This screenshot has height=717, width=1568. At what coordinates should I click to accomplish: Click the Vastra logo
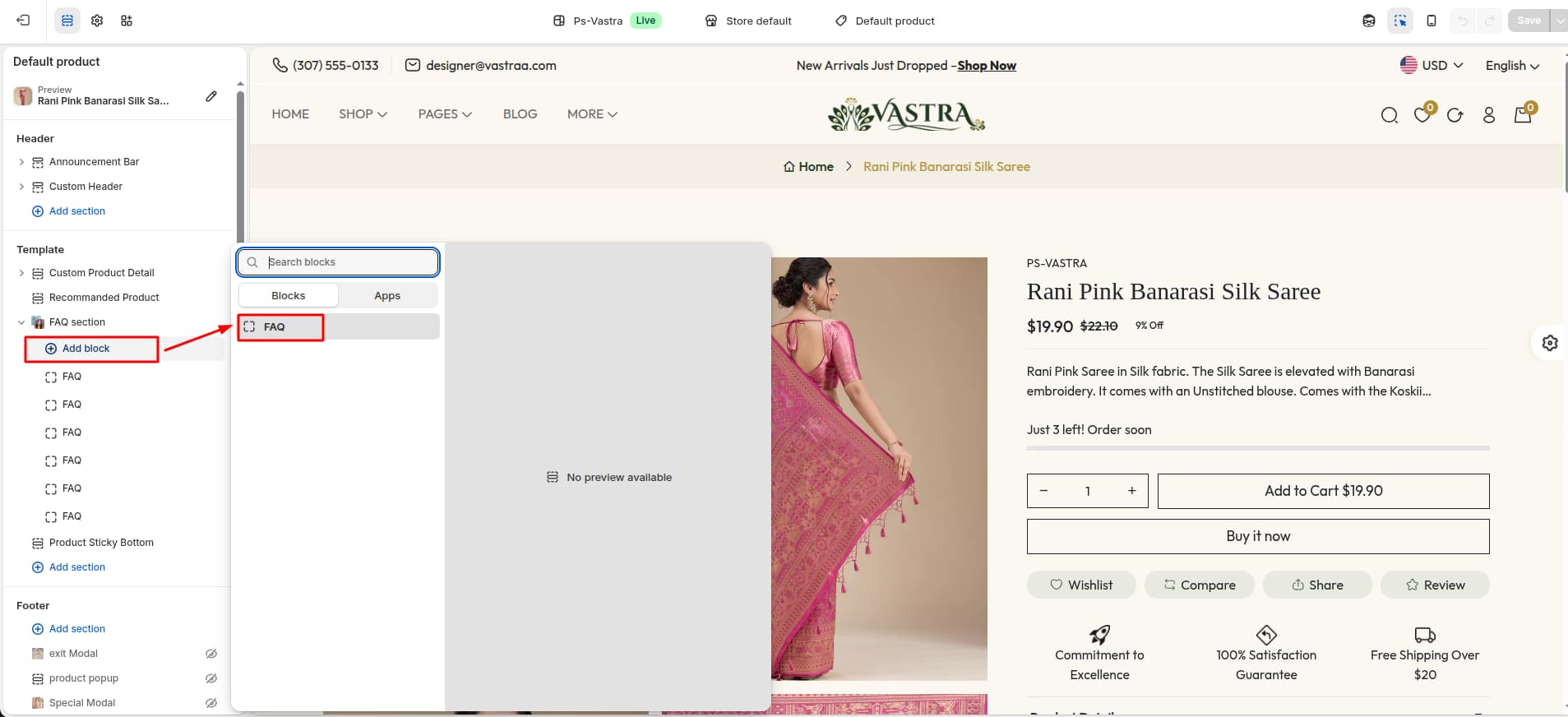(x=906, y=115)
